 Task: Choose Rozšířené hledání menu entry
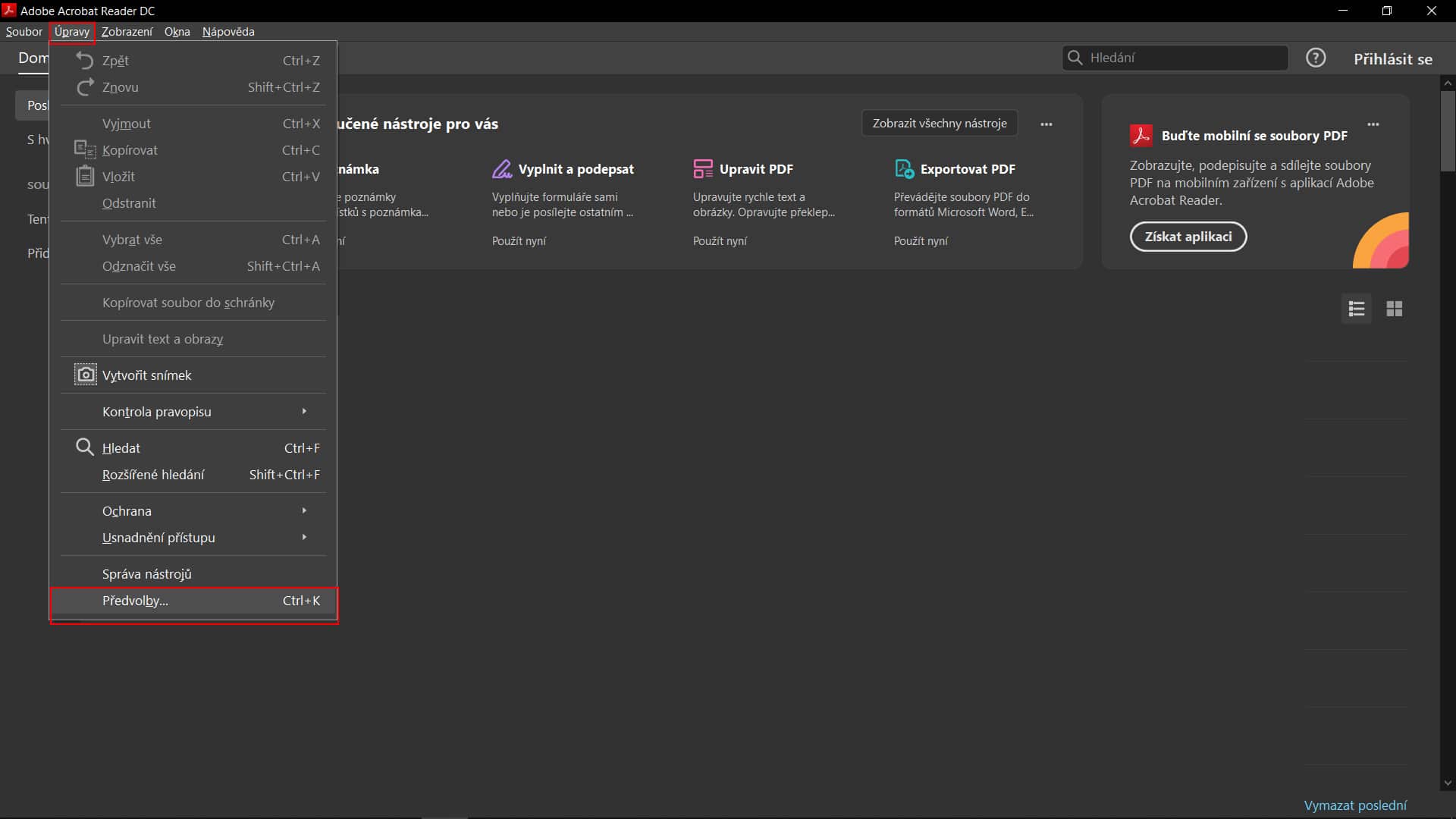point(193,475)
